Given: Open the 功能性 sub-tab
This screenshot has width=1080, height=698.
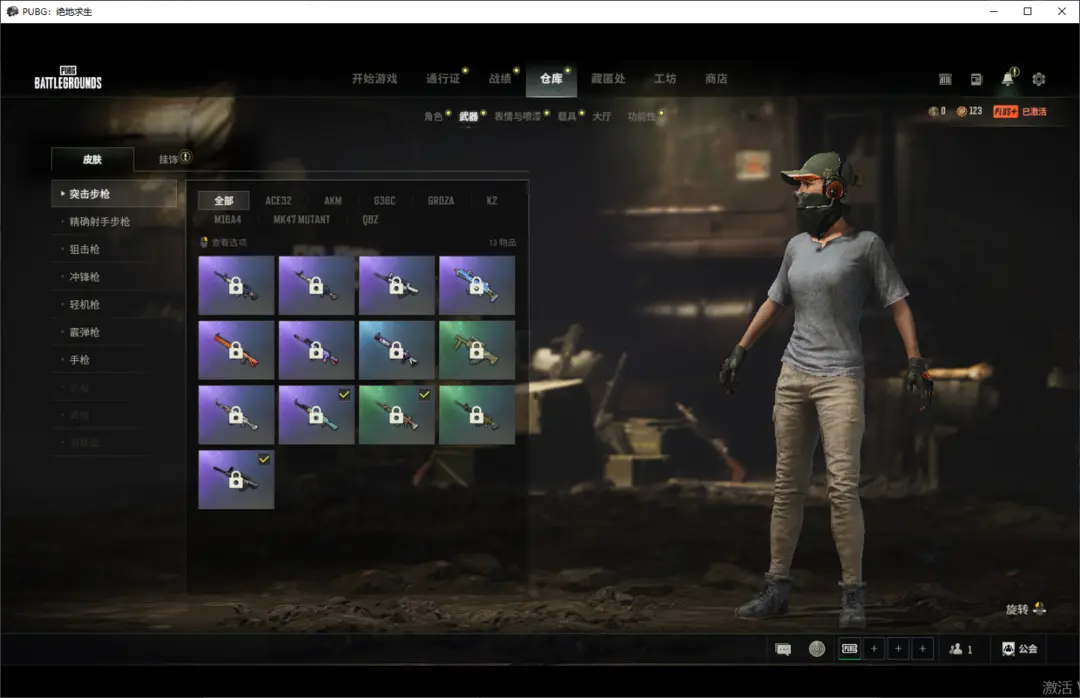Looking at the screenshot, I should [641, 116].
